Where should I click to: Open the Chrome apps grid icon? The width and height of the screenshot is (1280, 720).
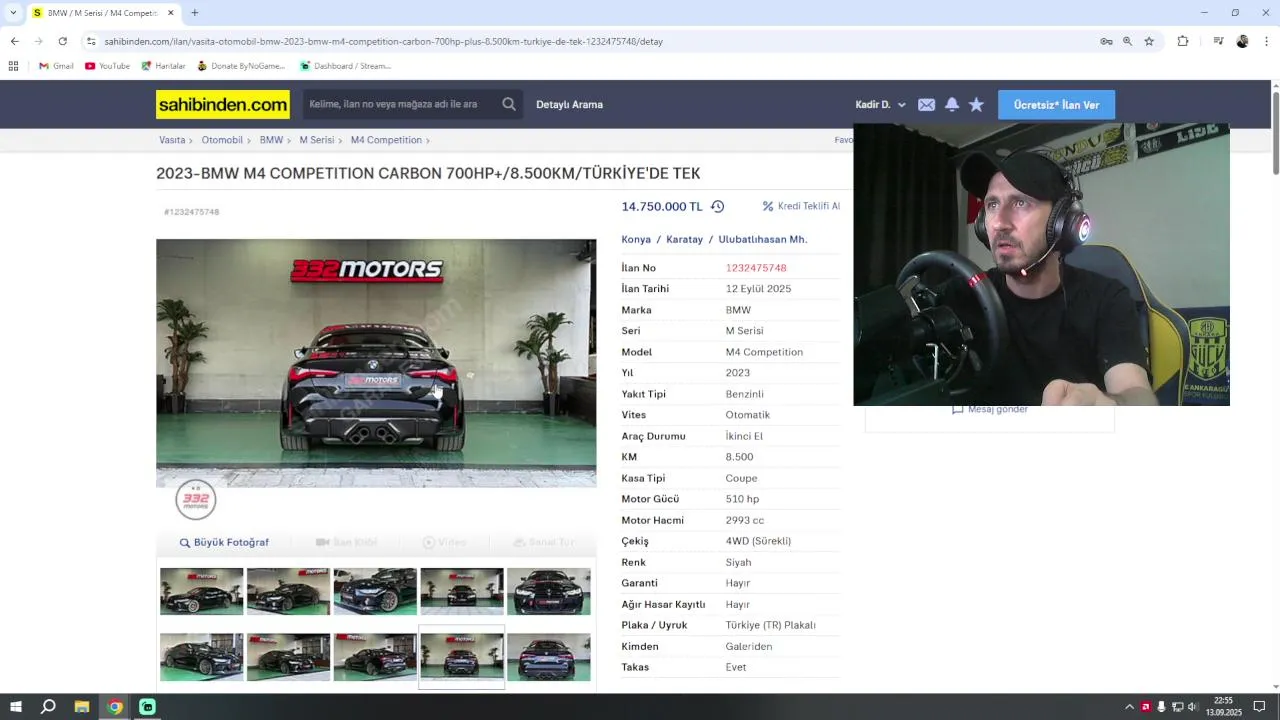tap(13, 66)
